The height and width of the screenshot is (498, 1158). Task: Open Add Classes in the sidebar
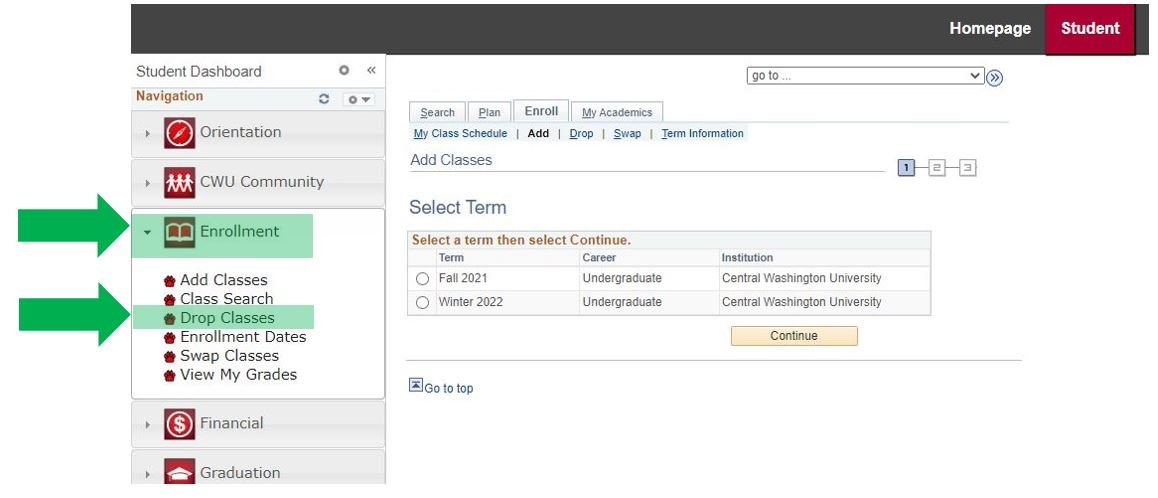point(224,280)
